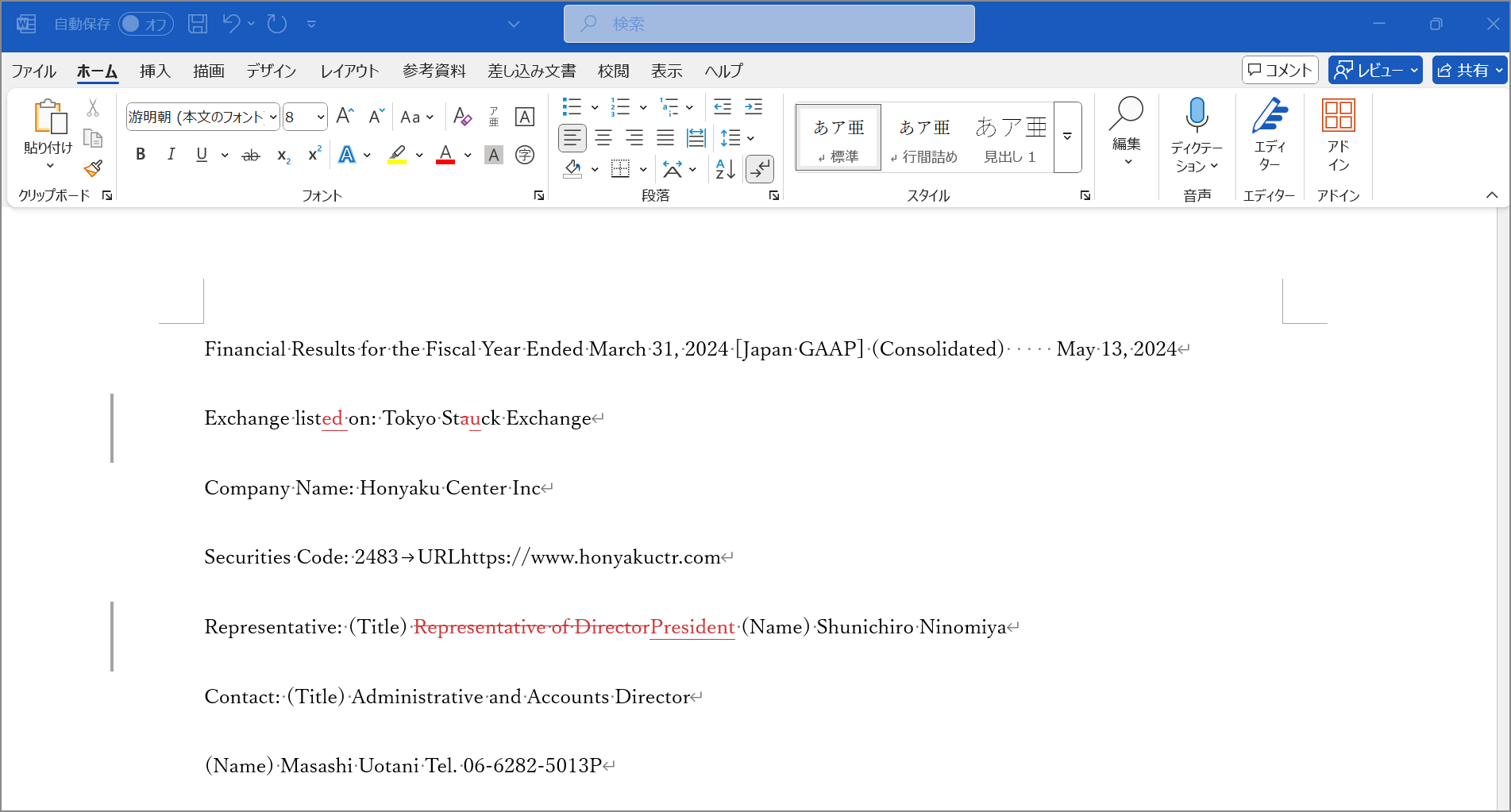The image size is (1511, 812).
Task: Expand the styles gallery more arrow
Action: tap(1068, 137)
